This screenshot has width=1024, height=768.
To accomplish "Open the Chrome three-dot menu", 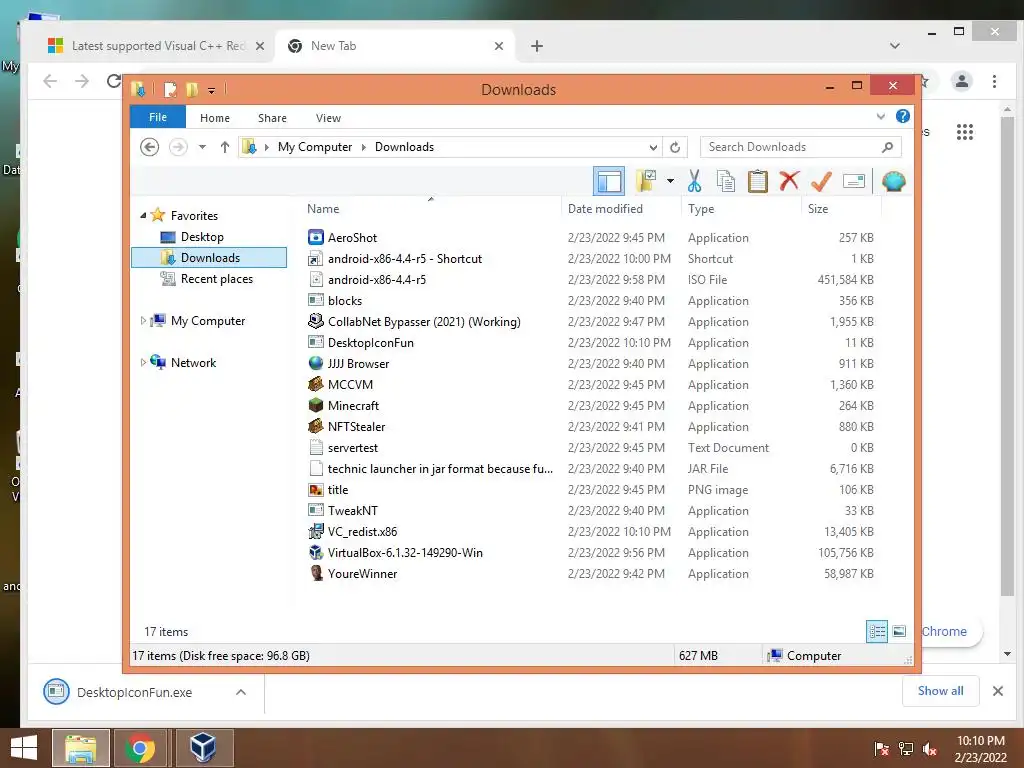I will 995,82.
